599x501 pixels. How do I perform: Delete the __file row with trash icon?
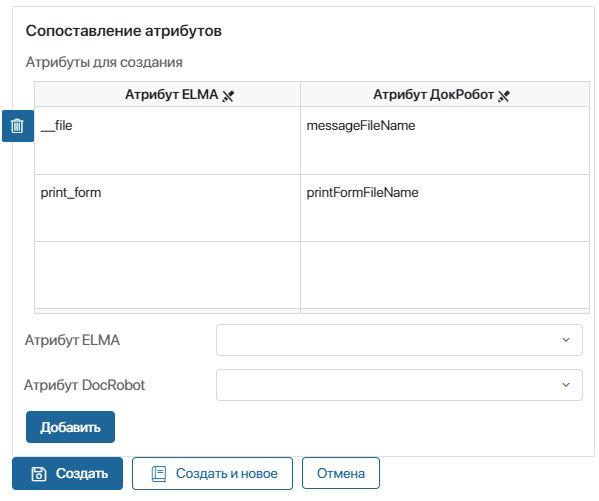point(18,126)
